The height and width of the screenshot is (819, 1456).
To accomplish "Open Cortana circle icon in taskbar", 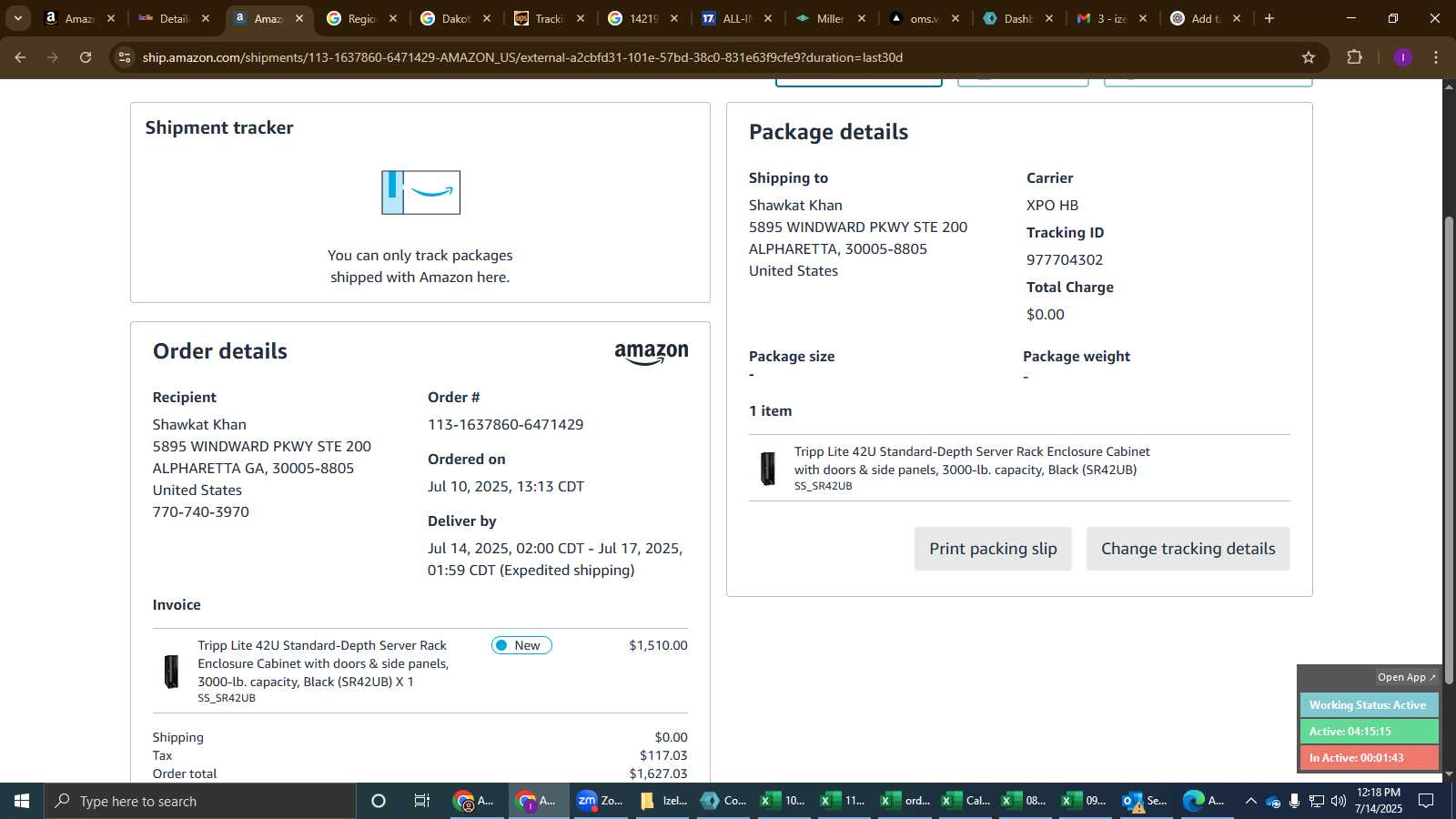I will pyautogui.click(x=379, y=801).
